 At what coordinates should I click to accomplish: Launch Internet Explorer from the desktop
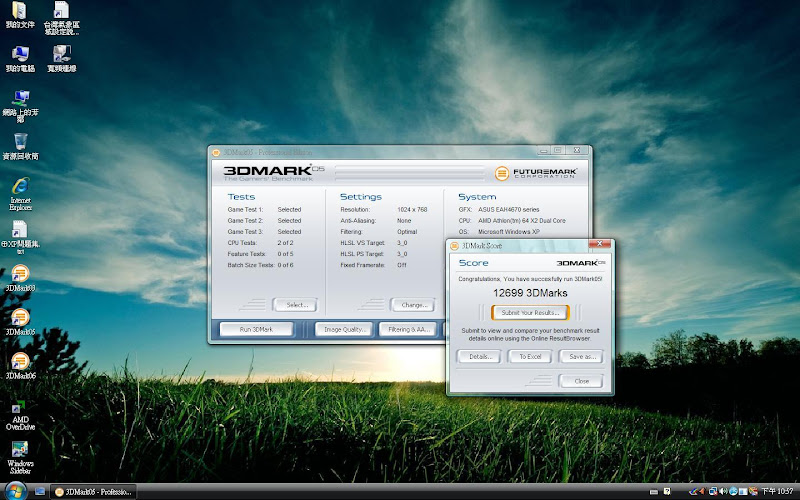(x=20, y=194)
